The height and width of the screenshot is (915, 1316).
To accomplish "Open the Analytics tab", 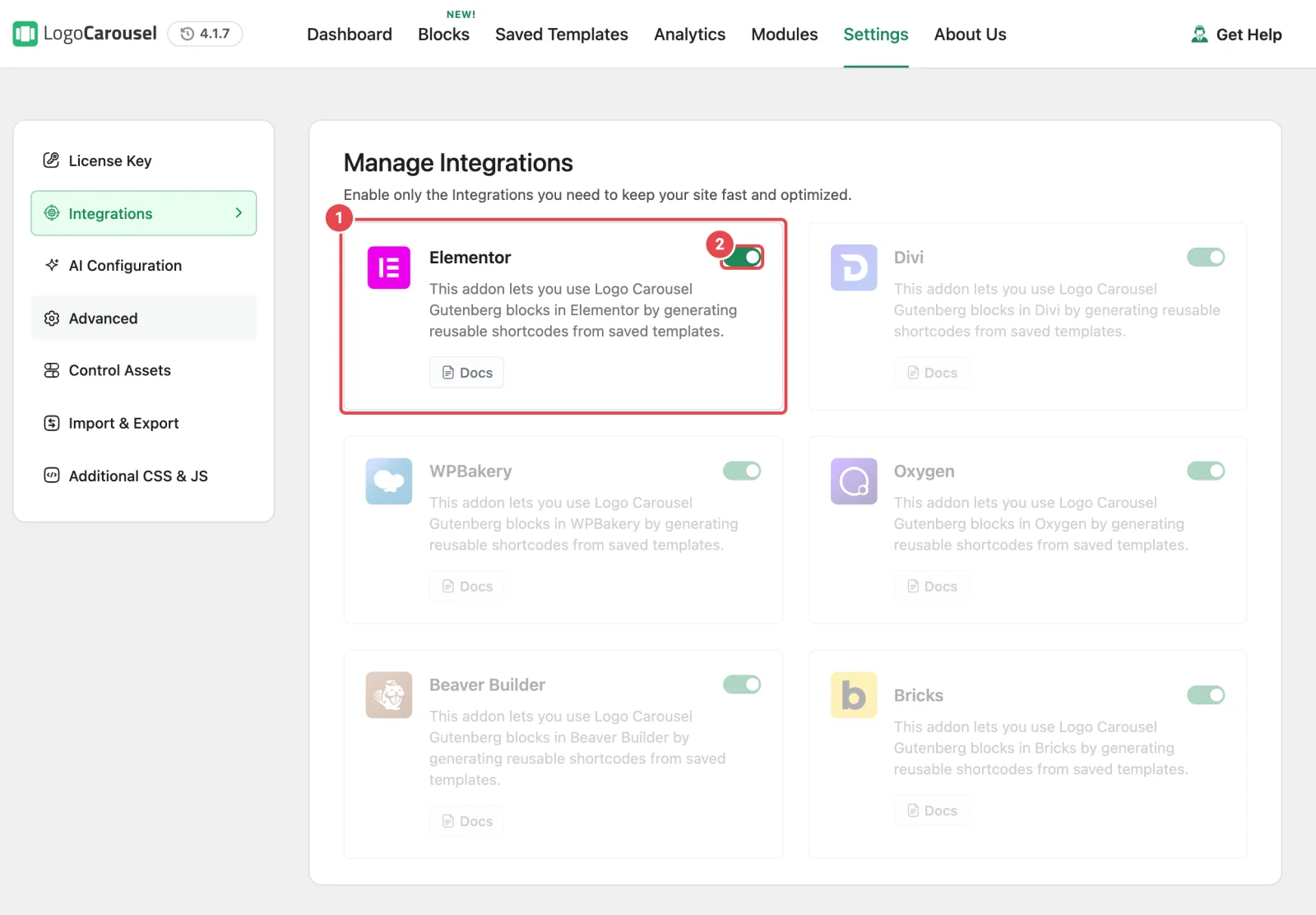I will (689, 35).
